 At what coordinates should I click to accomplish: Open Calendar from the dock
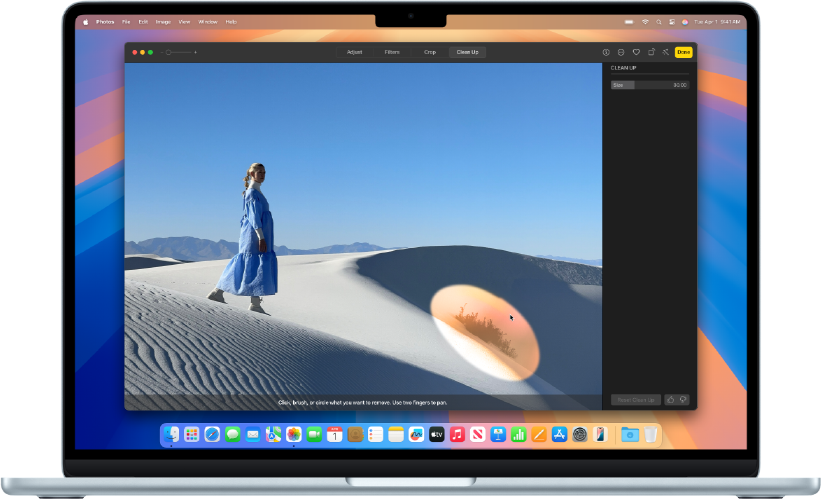click(335, 434)
